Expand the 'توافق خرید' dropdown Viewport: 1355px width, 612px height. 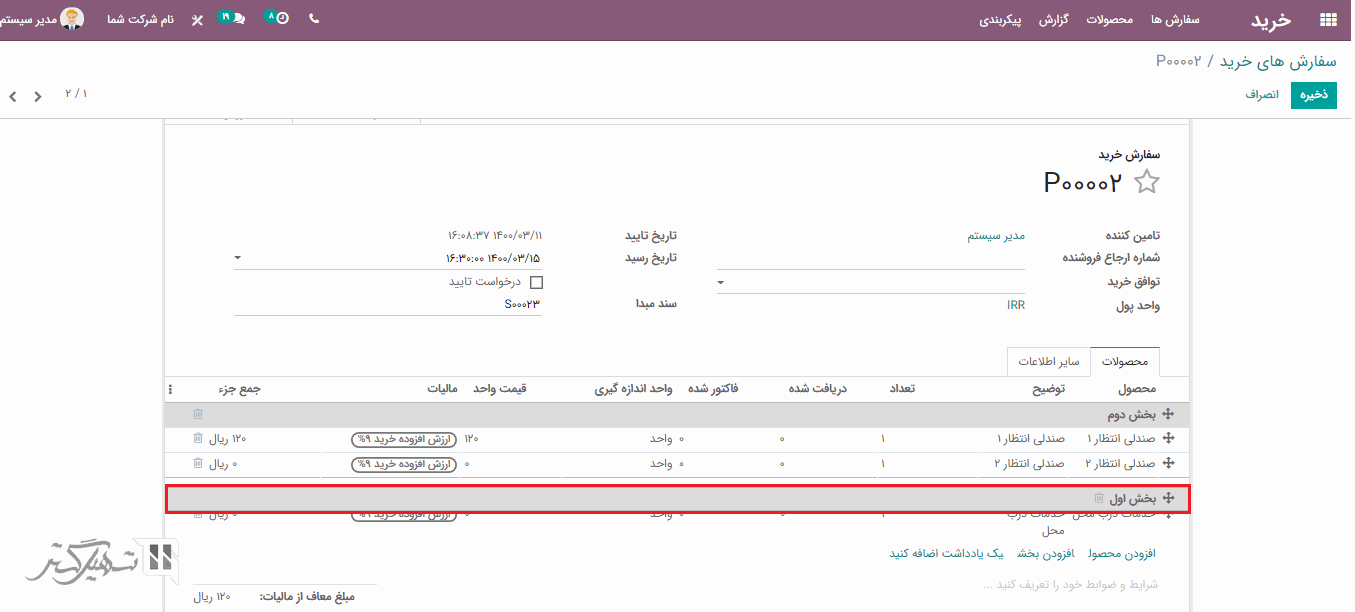point(721,283)
